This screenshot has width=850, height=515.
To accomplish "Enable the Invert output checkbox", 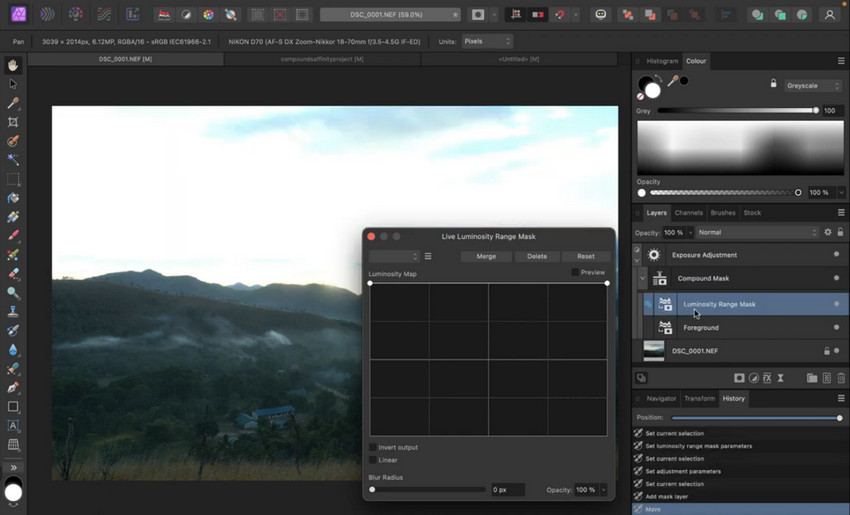I will coord(372,447).
